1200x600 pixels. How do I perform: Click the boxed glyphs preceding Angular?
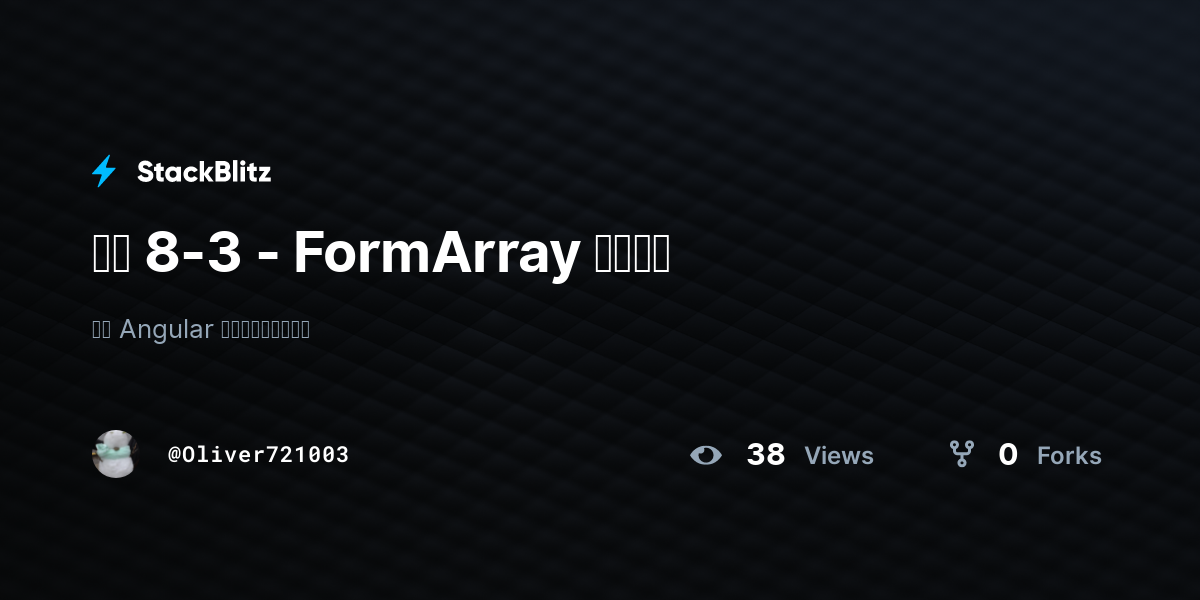[x=101, y=329]
